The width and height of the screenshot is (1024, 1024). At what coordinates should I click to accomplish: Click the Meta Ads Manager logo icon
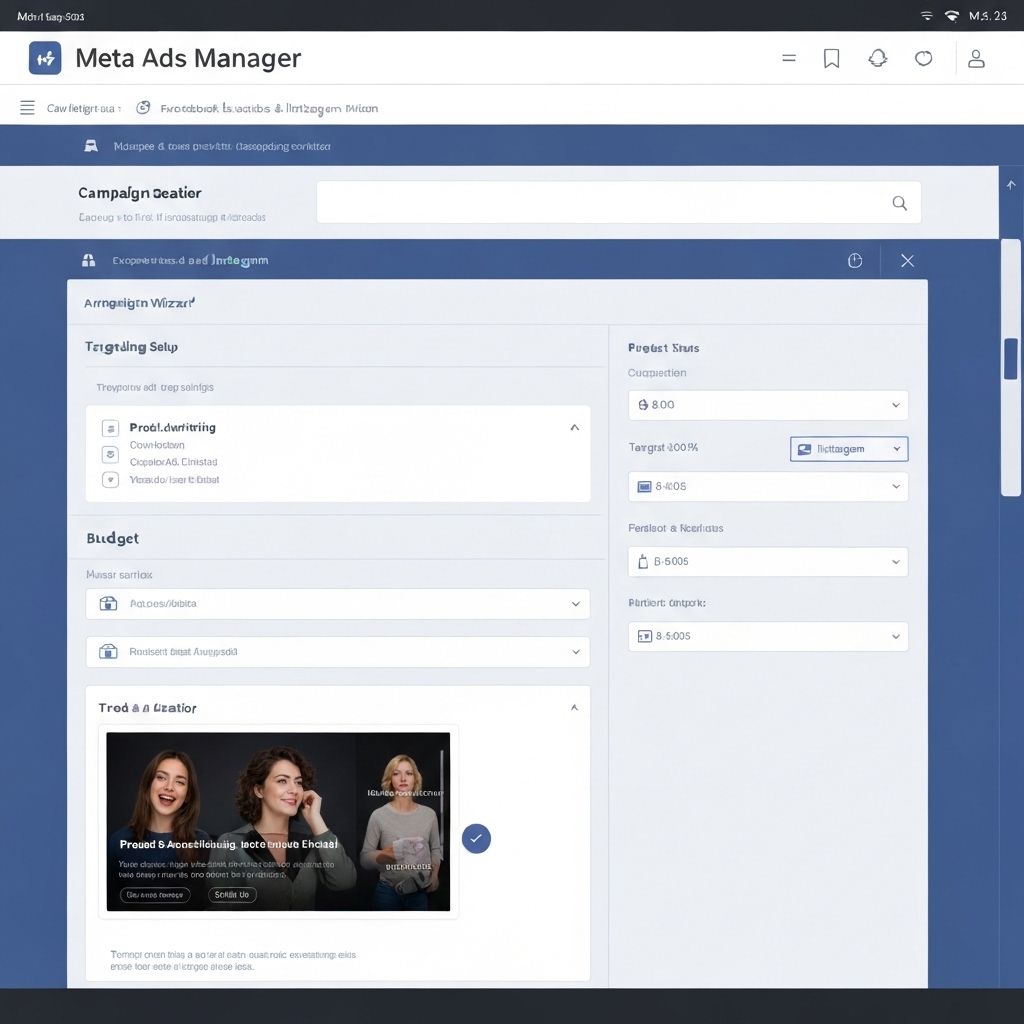(45, 59)
